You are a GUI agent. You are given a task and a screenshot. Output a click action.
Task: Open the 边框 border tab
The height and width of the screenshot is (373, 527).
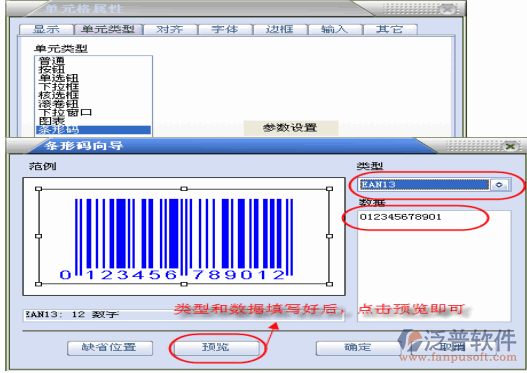click(280, 29)
